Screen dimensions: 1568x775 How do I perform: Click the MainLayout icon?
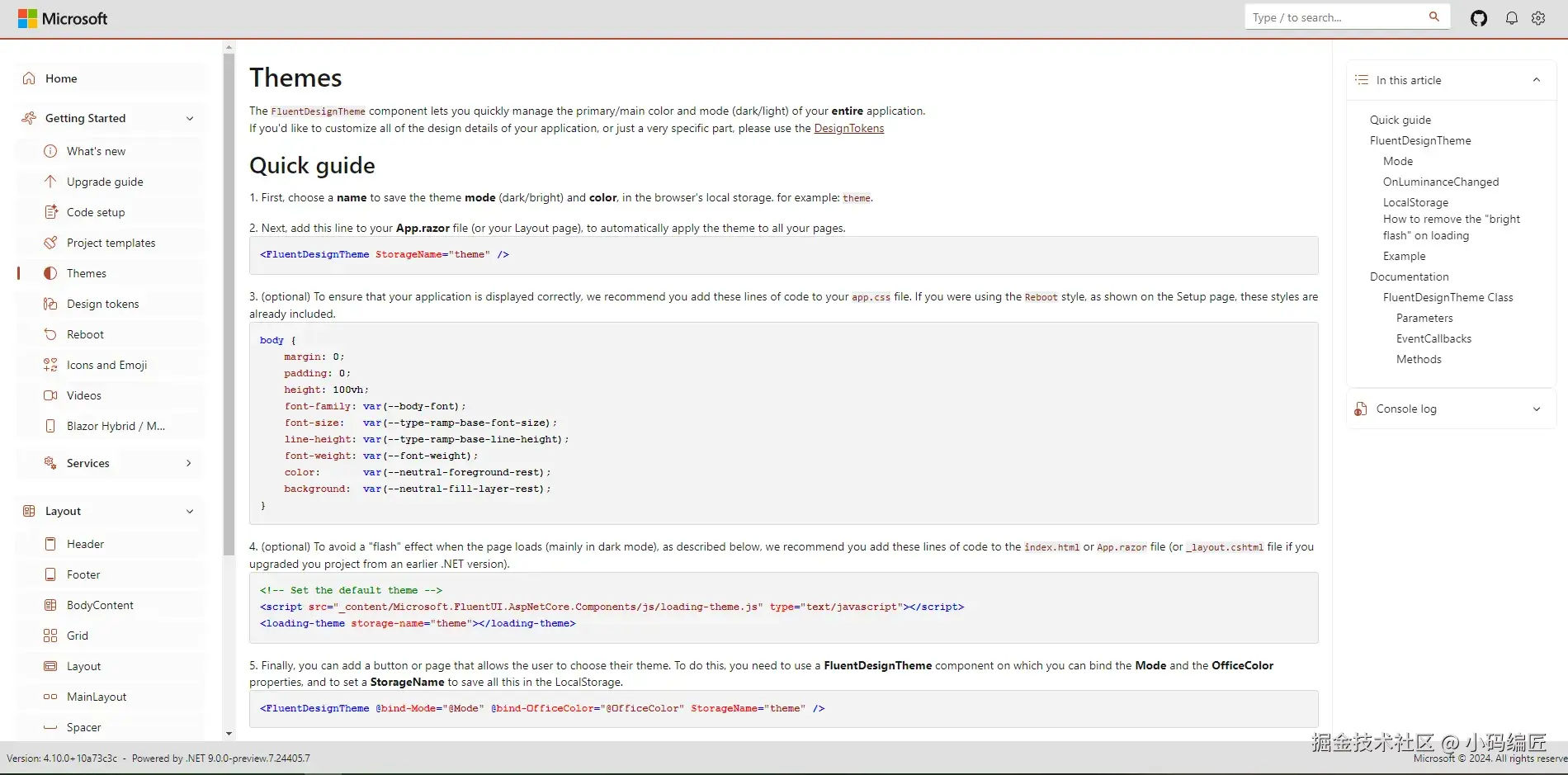tap(50, 697)
